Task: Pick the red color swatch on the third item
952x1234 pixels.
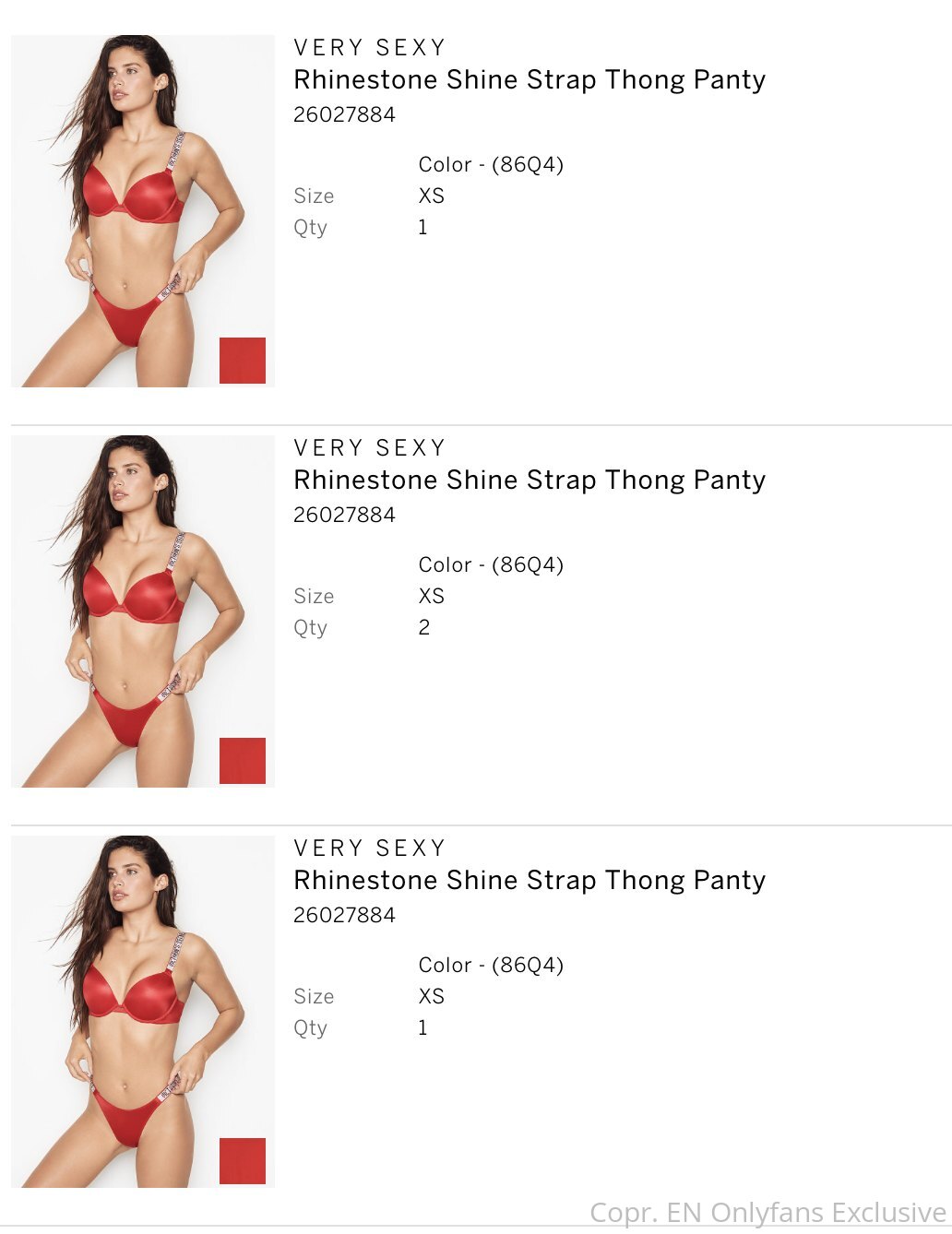Action: [243, 1160]
